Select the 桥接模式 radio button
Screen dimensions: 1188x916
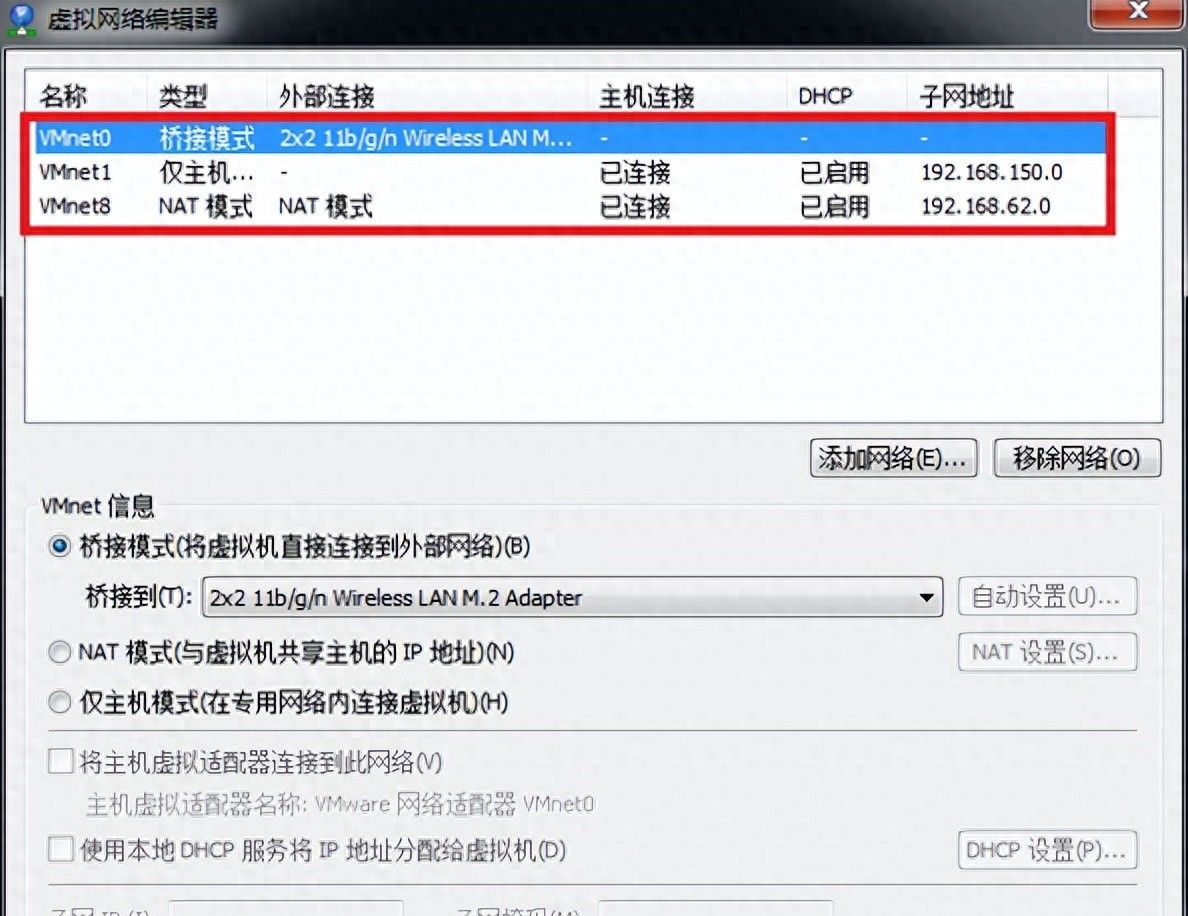(60, 546)
